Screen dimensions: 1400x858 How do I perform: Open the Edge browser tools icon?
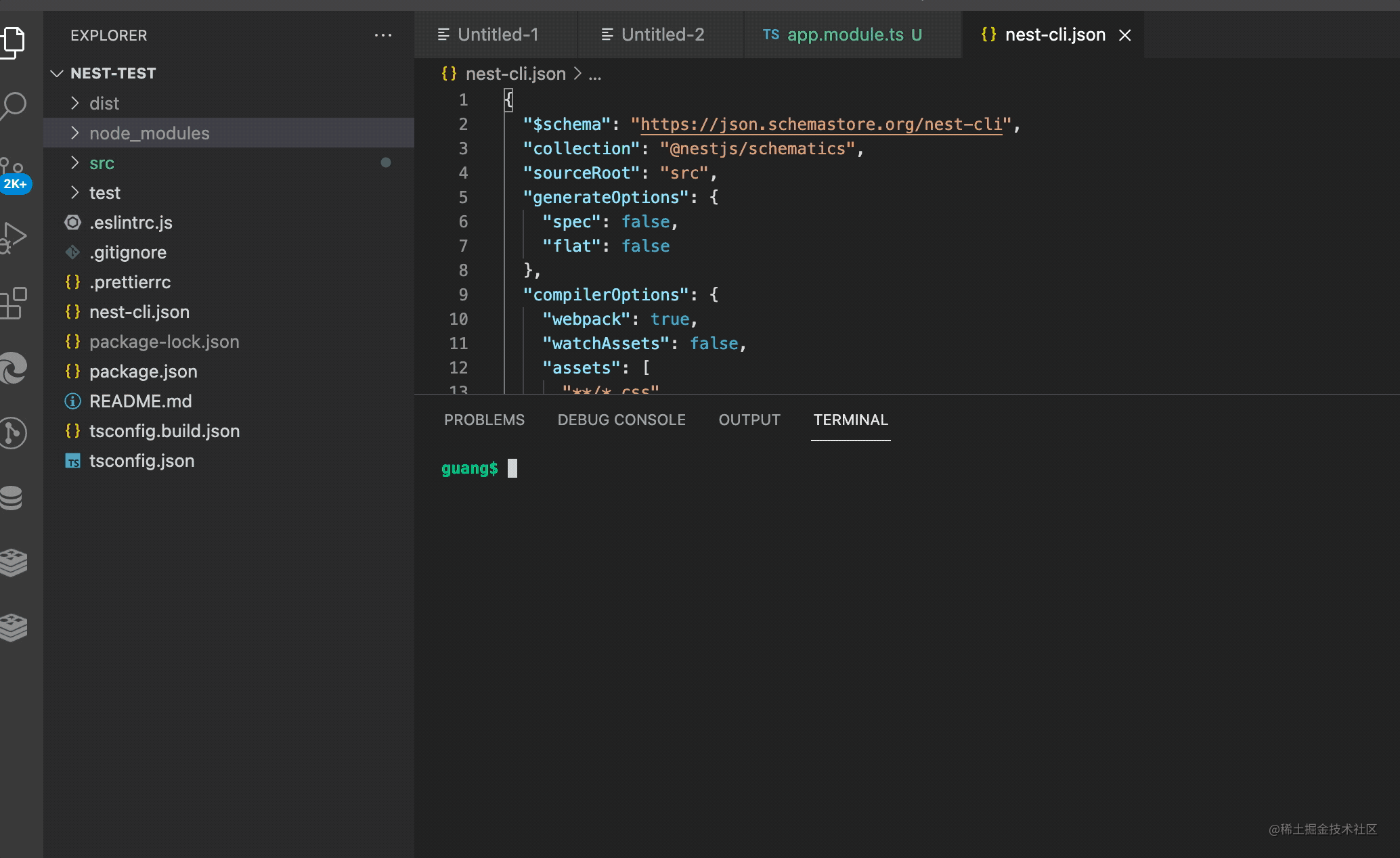[14, 369]
